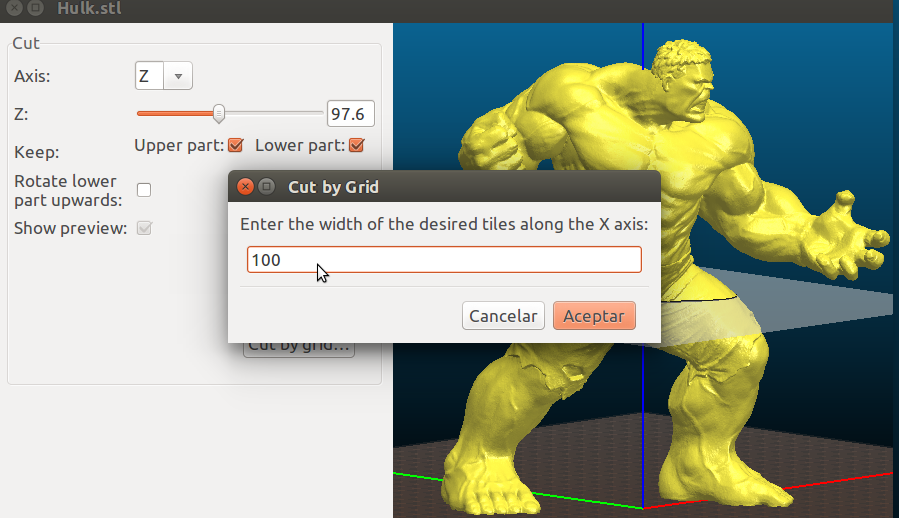Click the partially hidden Cut by grid button

click(299, 349)
